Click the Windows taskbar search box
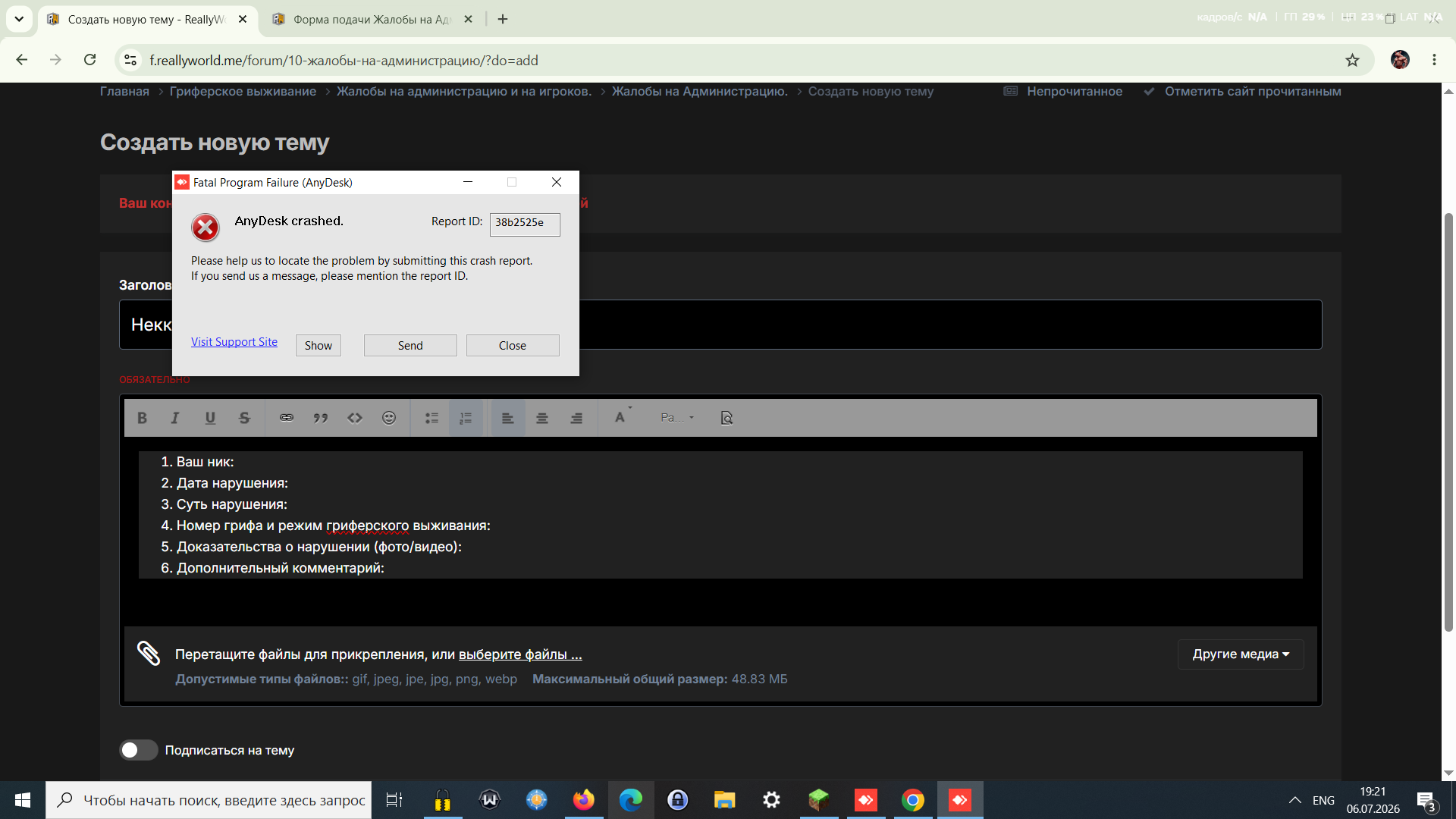The image size is (1456, 819). pyautogui.click(x=209, y=800)
